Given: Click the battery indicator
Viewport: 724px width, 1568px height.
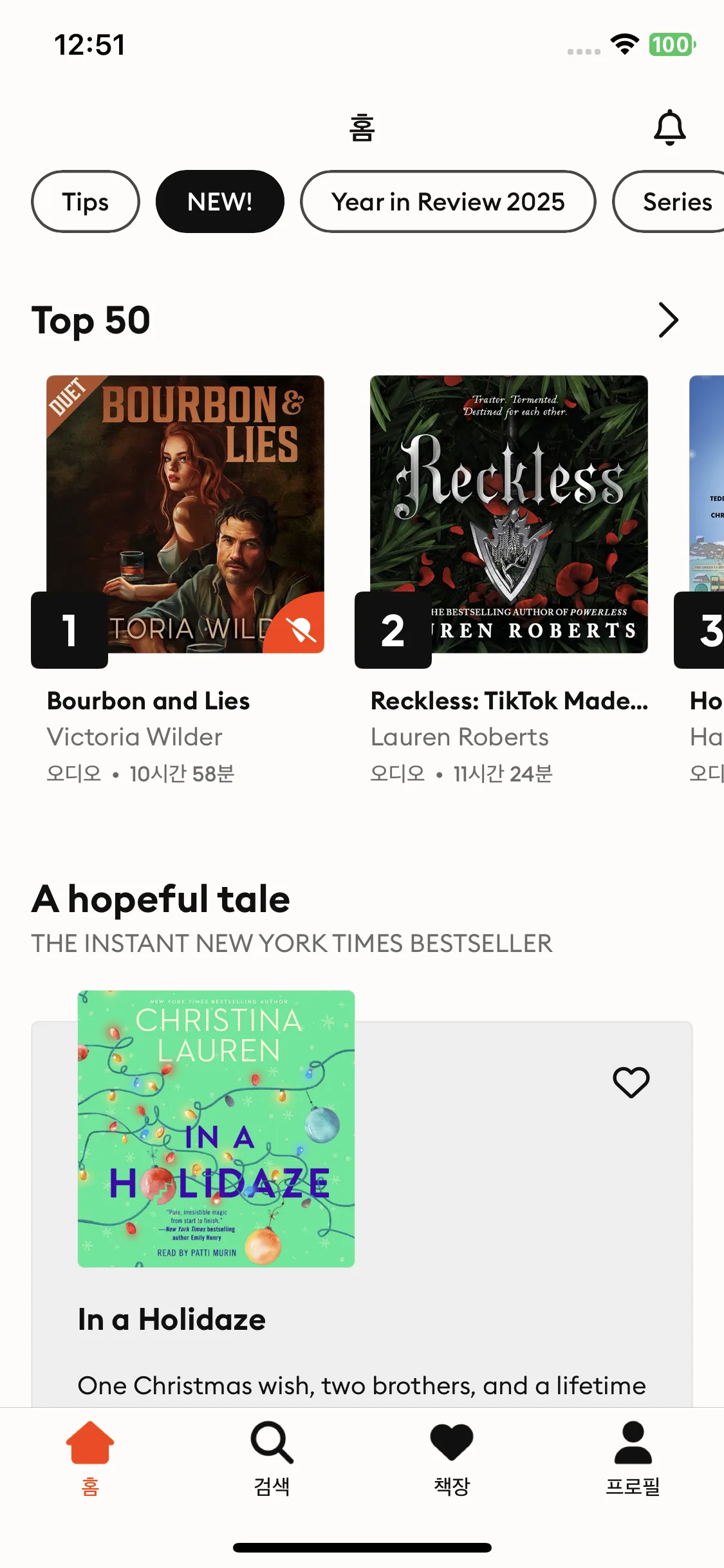Looking at the screenshot, I should (672, 44).
